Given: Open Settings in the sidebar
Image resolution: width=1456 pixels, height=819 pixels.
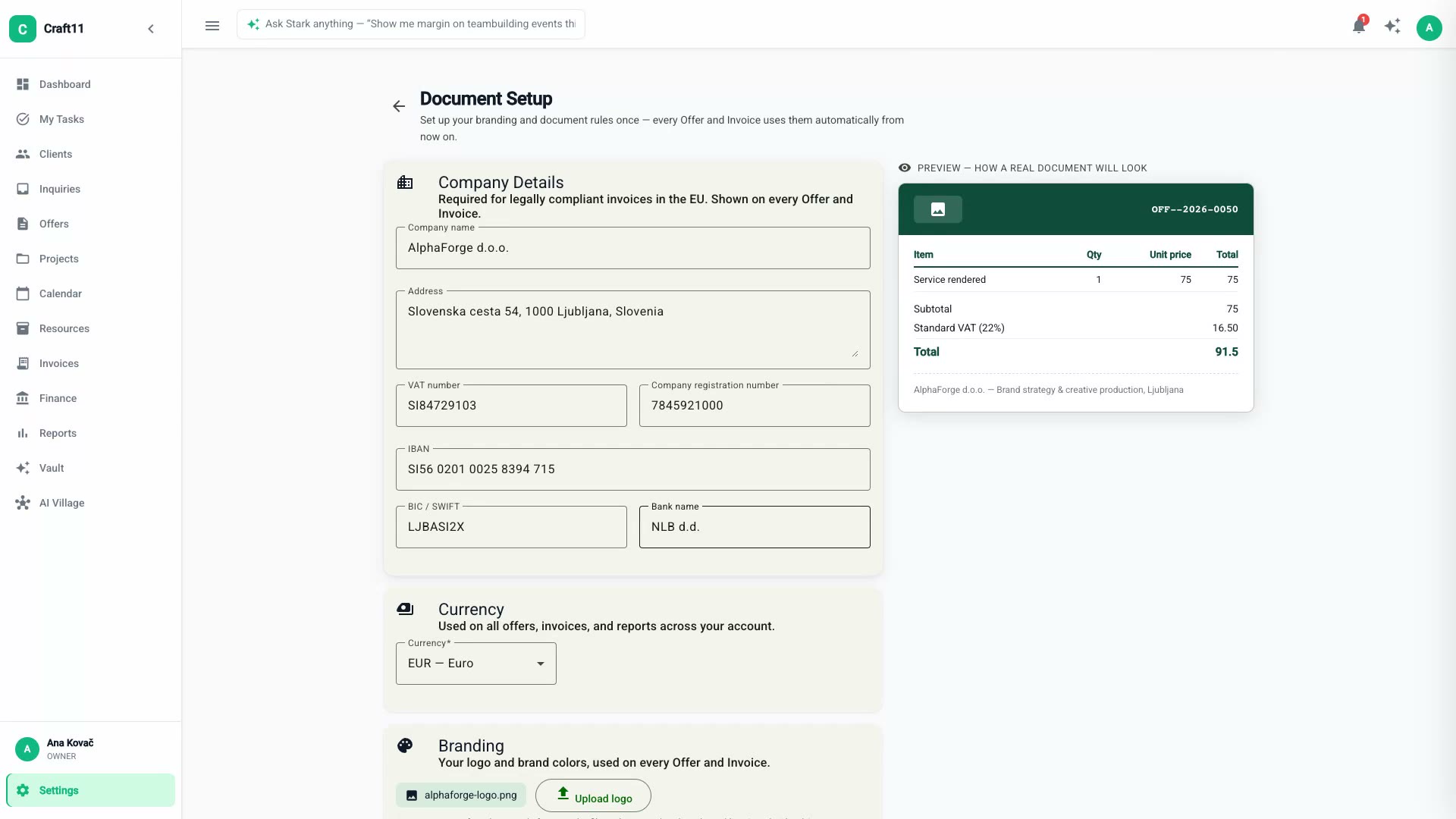Looking at the screenshot, I should (91, 790).
